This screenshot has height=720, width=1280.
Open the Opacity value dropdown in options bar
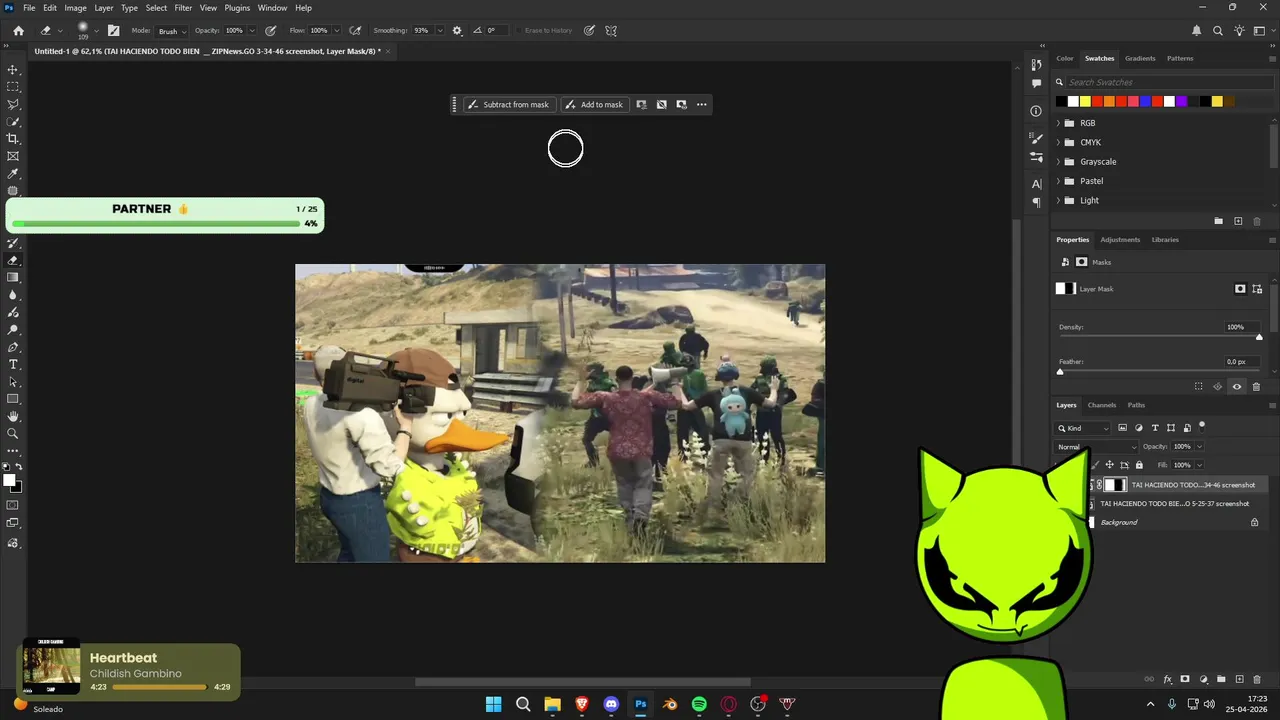[x=252, y=30]
